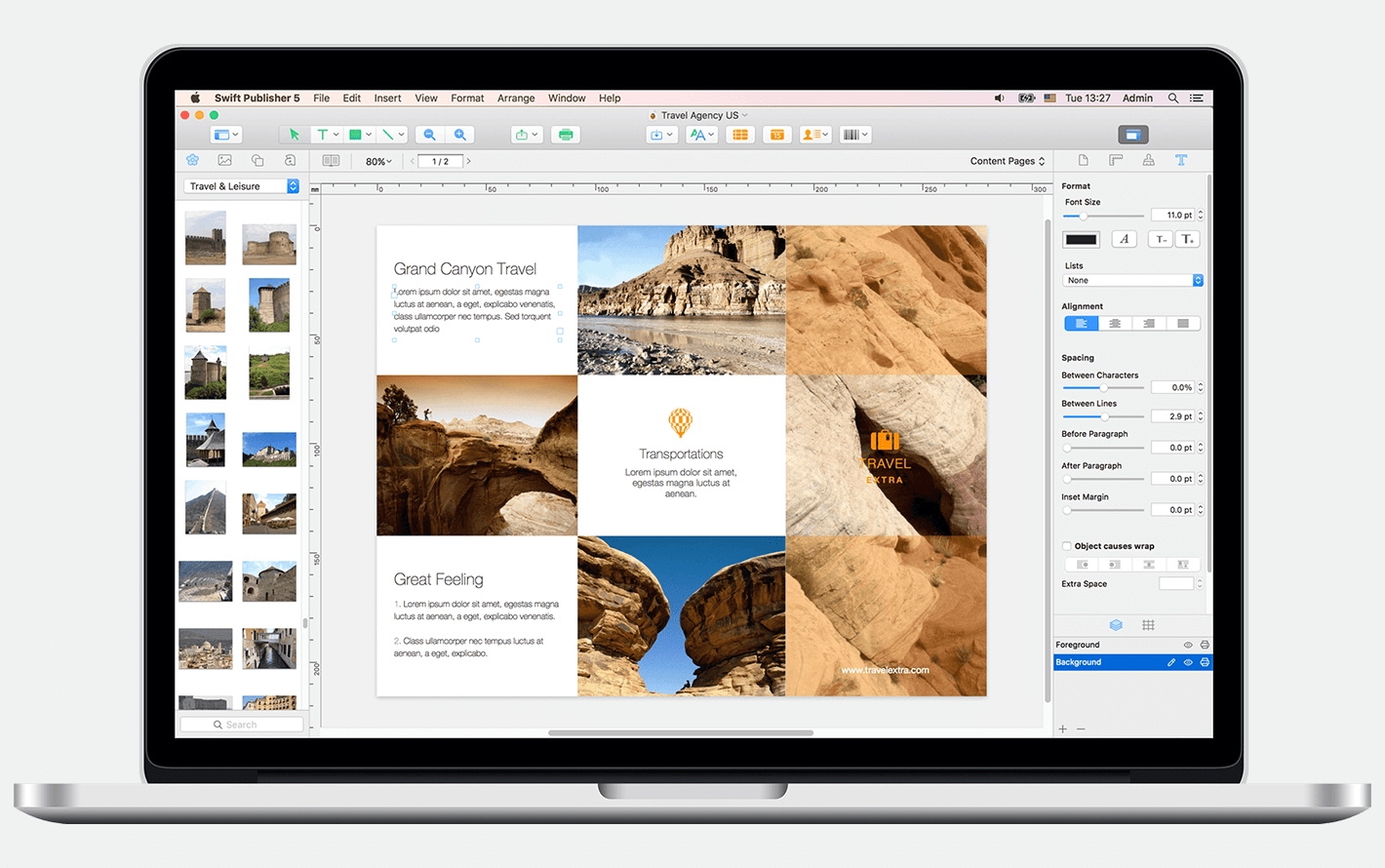The height and width of the screenshot is (868, 1385).
Task: Decrease text size with T- button
Action: tap(1160, 239)
